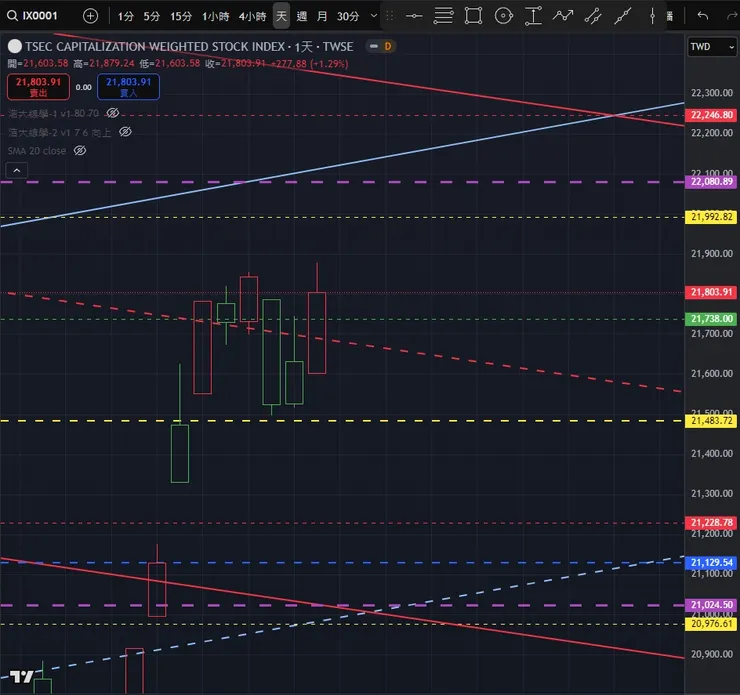Select the 1分 timeframe
This screenshot has height=695, width=740.
click(x=126, y=17)
